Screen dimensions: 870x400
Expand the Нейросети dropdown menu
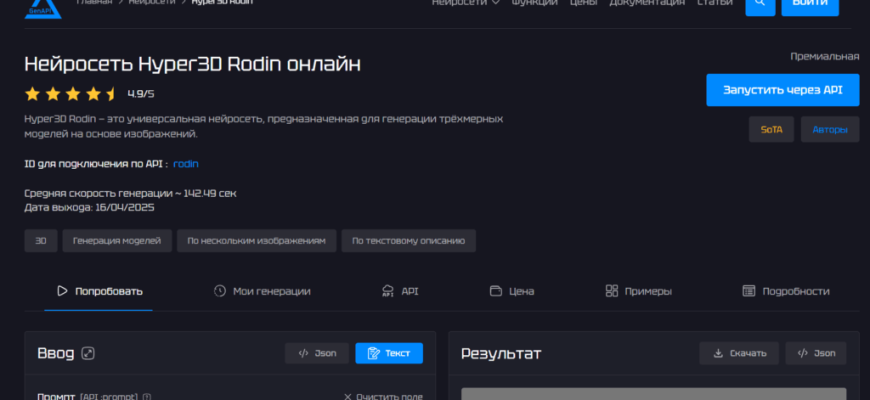(x=465, y=4)
